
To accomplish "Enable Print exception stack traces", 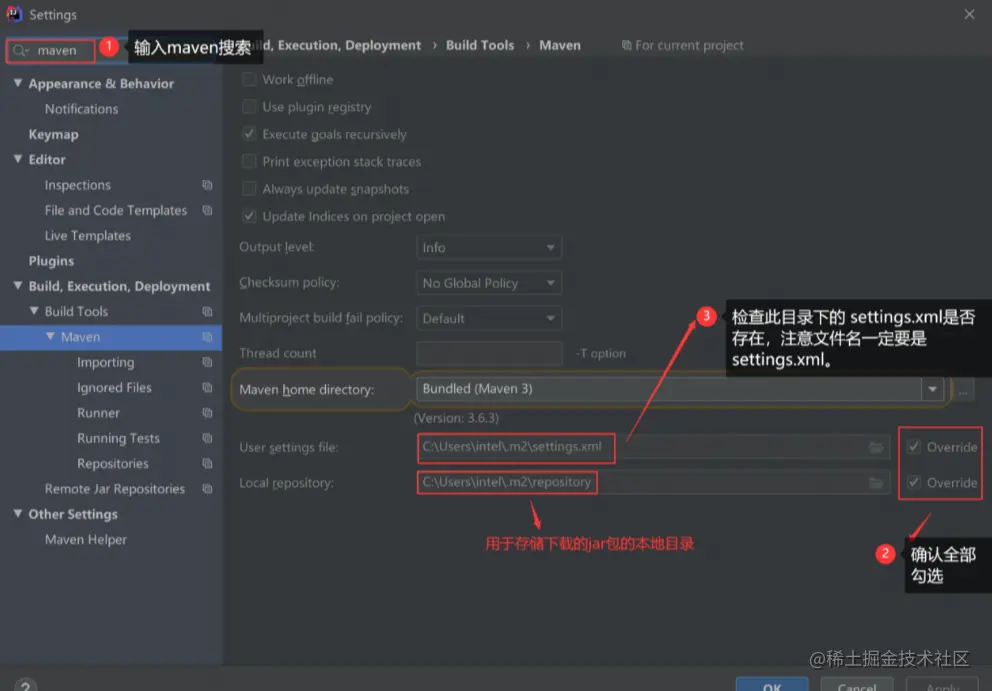I will (249, 161).
